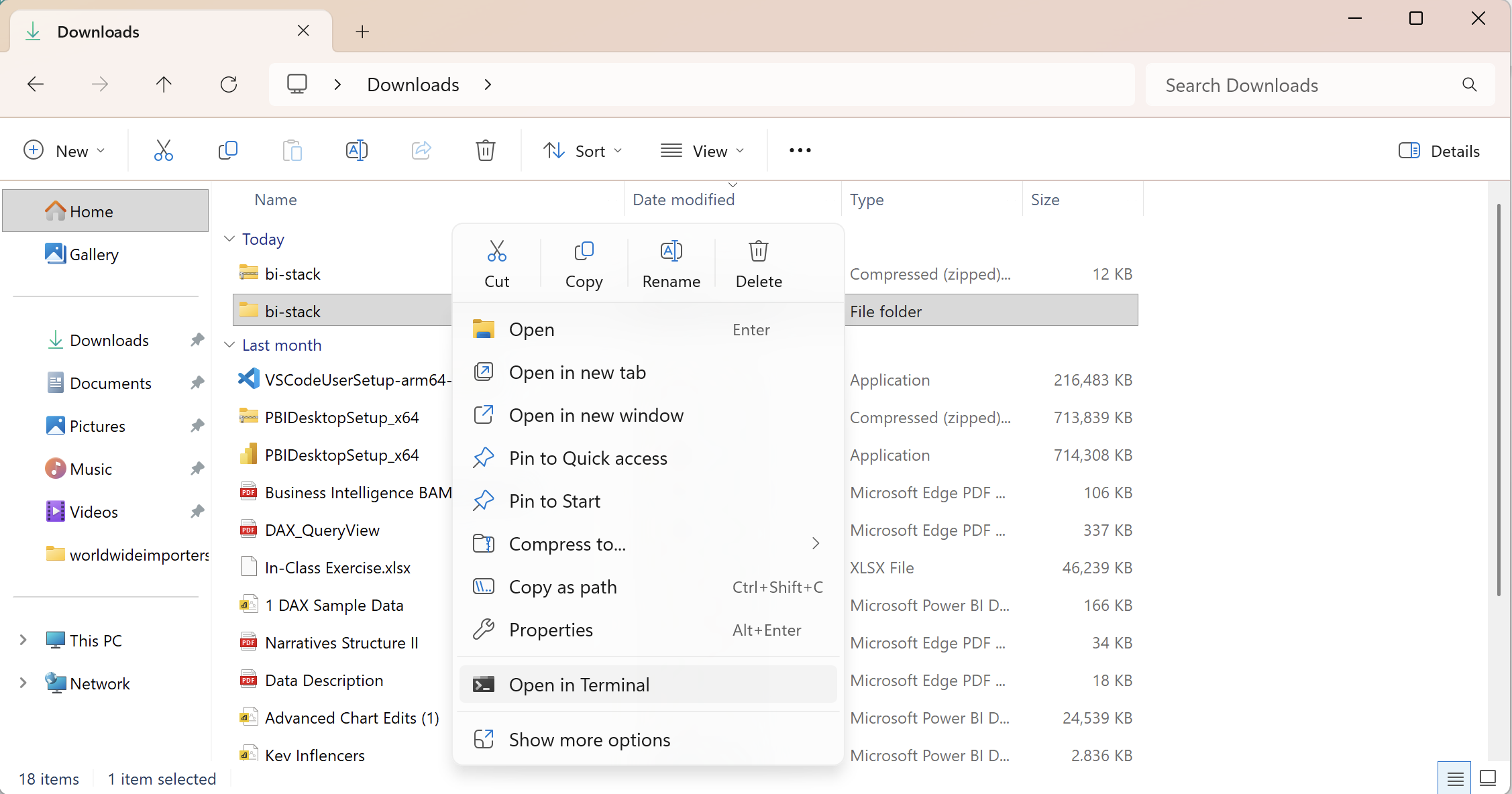Click the PC icon in the address bar

(x=296, y=84)
